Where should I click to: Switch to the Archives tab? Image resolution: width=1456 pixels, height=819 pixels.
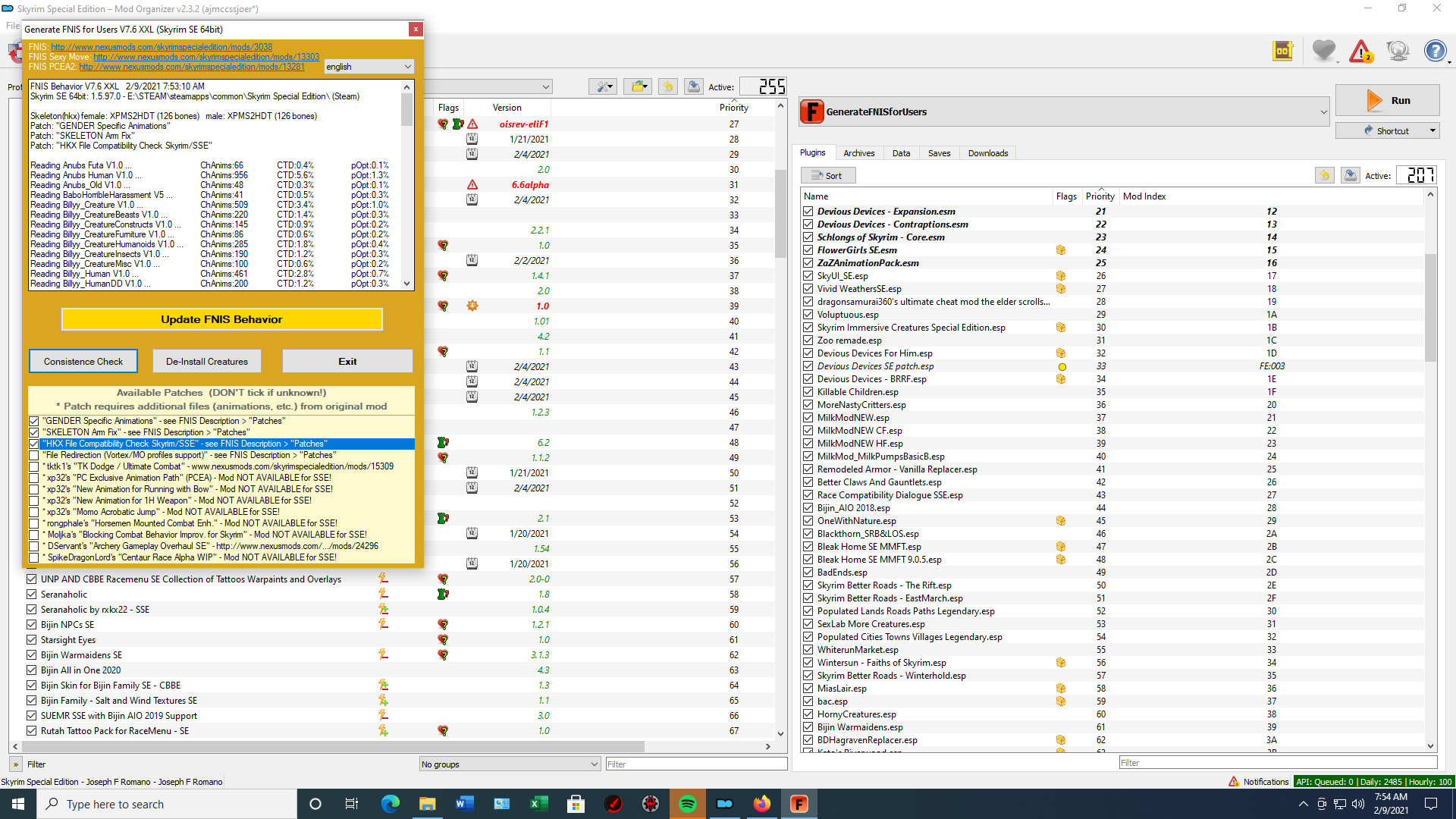pyautogui.click(x=859, y=153)
